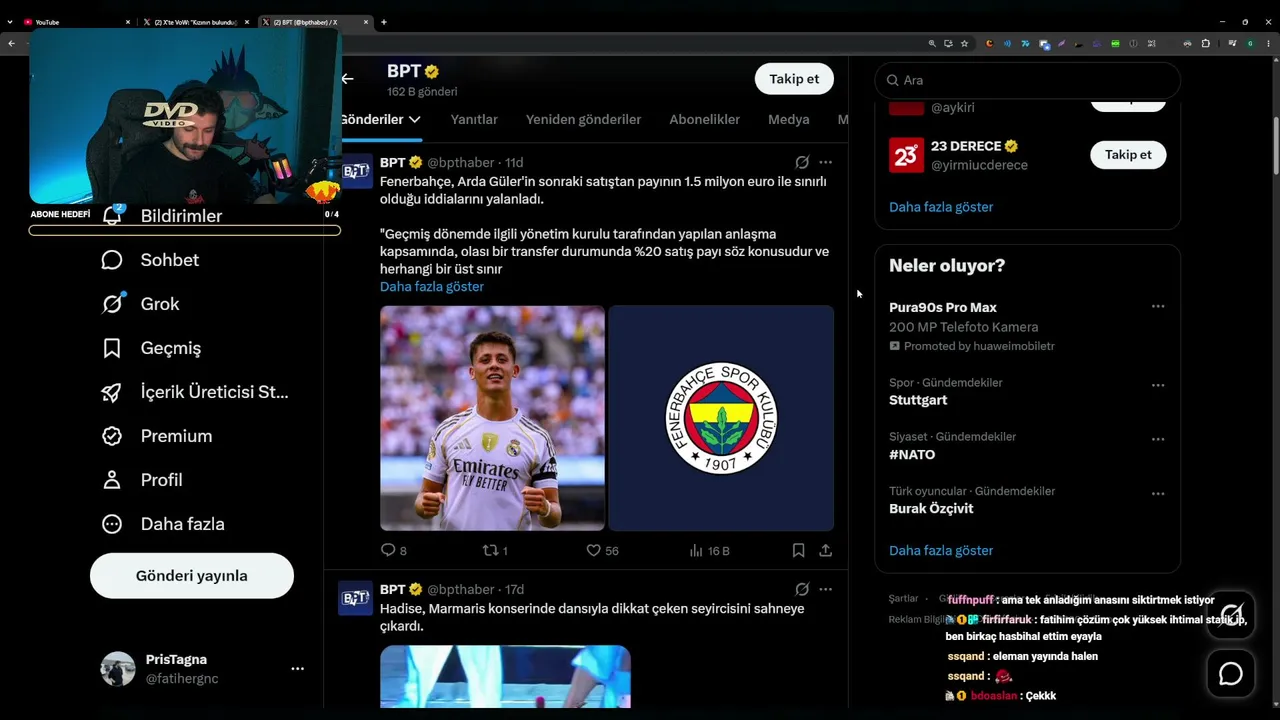Open more options for Pura90s Pro Max
Screen dimensions: 1280x720
pyautogui.click(x=1158, y=307)
